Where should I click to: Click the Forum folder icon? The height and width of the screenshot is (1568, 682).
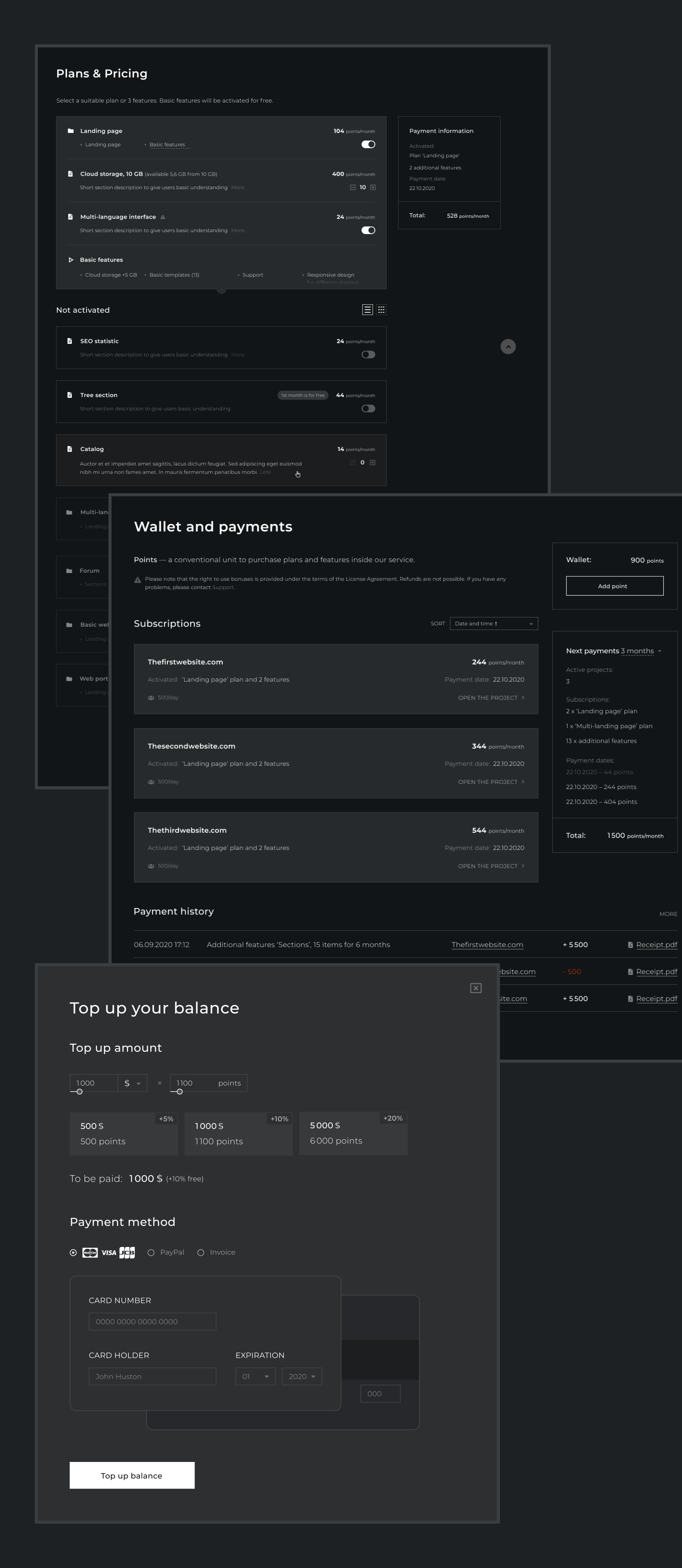tap(69, 570)
